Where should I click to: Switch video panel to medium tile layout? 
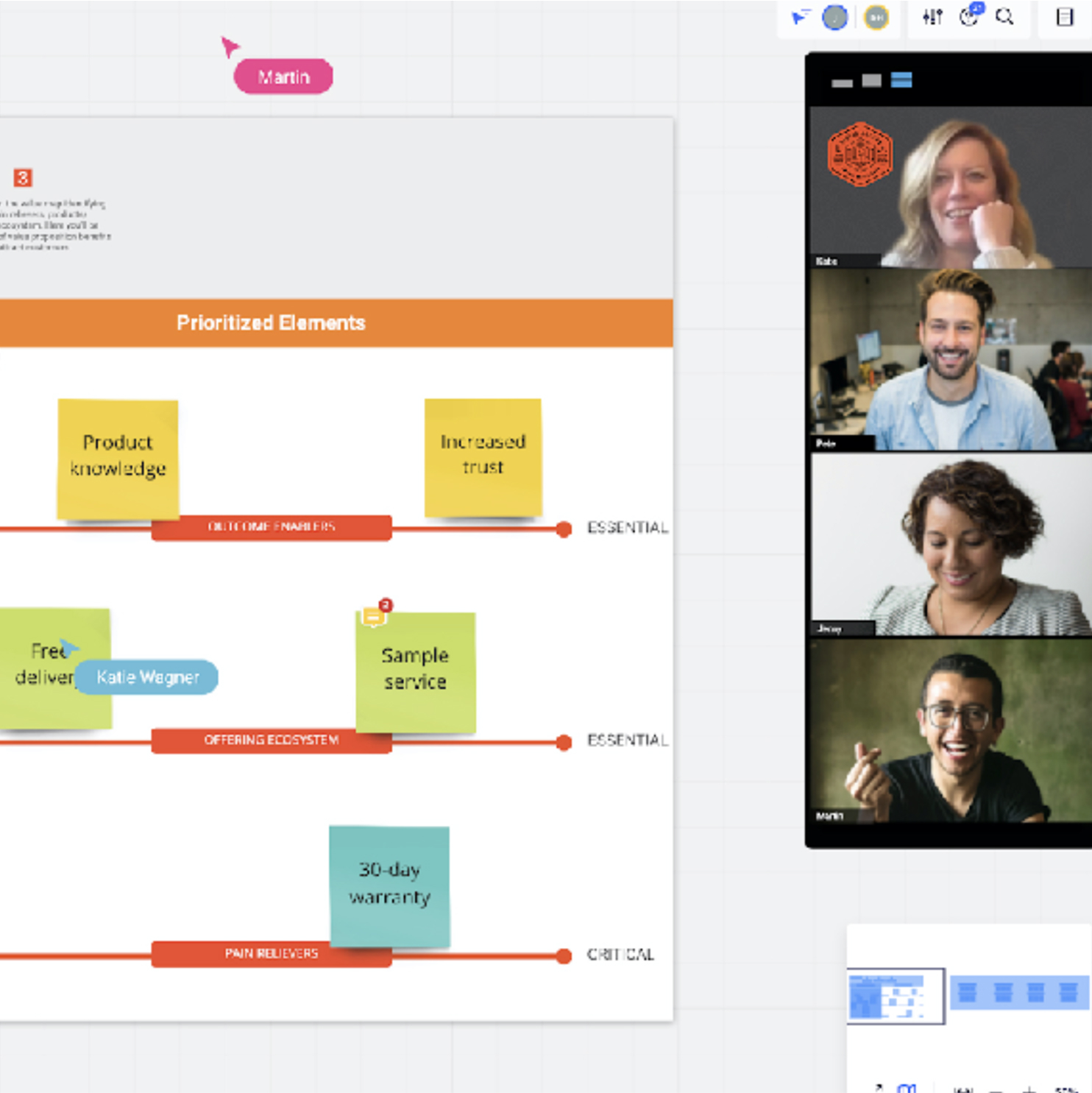(x=872, y=80)
